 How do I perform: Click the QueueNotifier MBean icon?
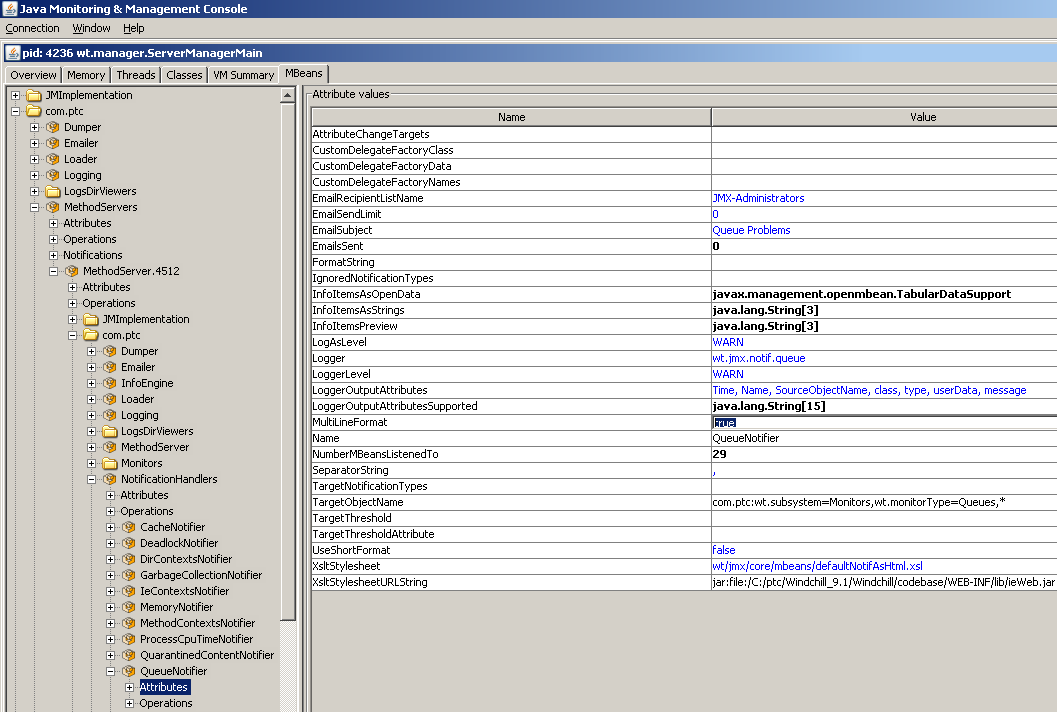click(x=129, y=672)
